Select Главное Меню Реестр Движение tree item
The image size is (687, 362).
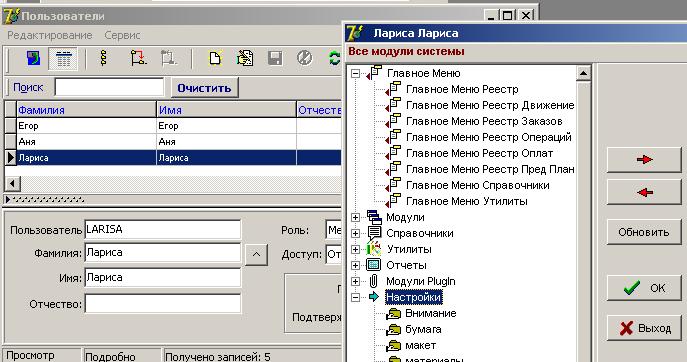[490, 105]
